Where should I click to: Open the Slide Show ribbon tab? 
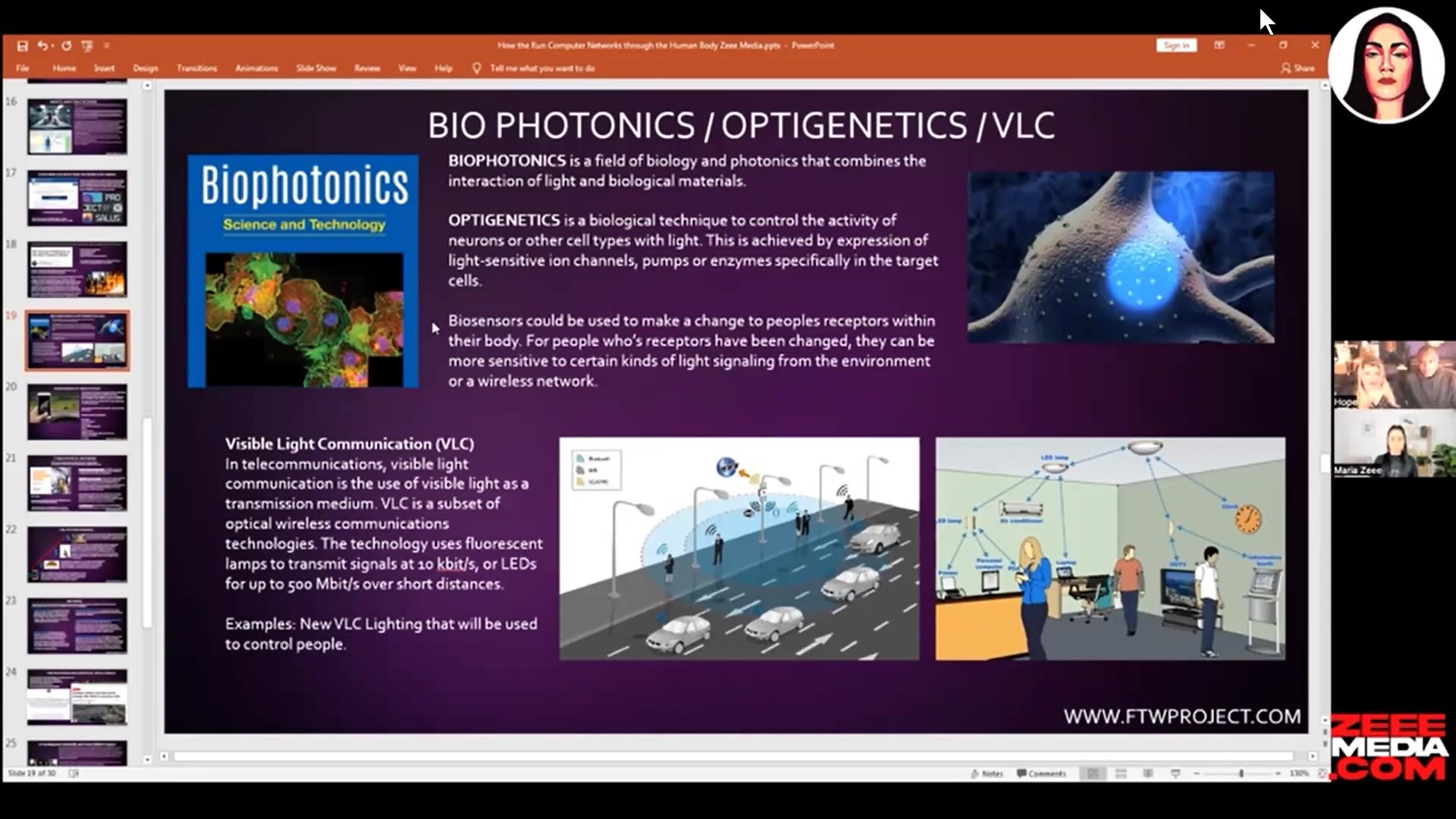(x=315, y=68)
